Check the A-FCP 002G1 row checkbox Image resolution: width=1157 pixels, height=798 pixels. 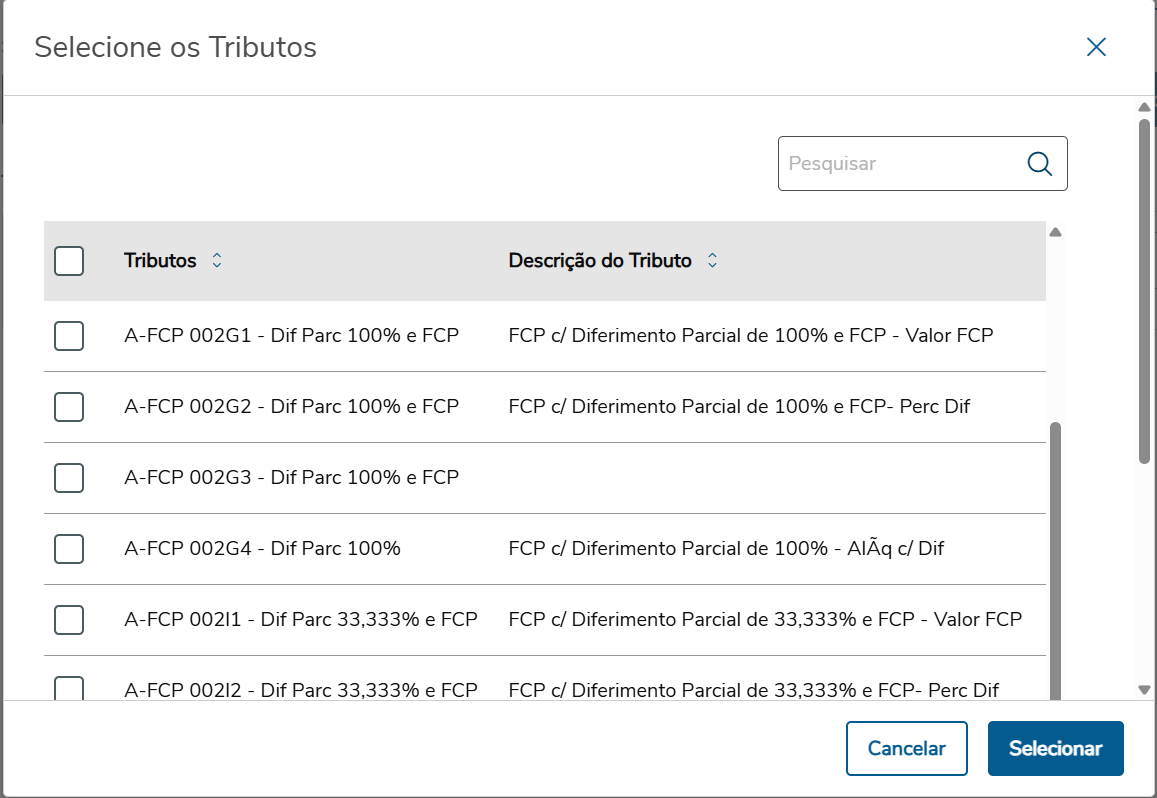pyautogui.click(x=69, y=336)
